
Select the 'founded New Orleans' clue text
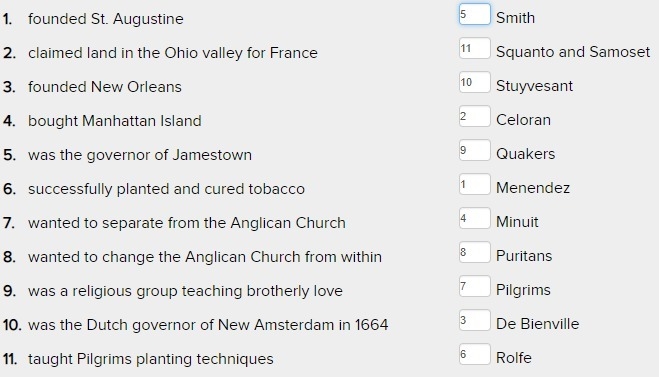click(105, 87)
